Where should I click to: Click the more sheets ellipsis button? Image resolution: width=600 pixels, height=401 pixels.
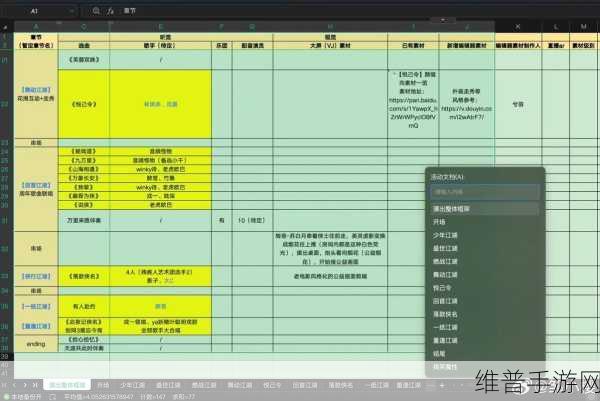[430, 385]
